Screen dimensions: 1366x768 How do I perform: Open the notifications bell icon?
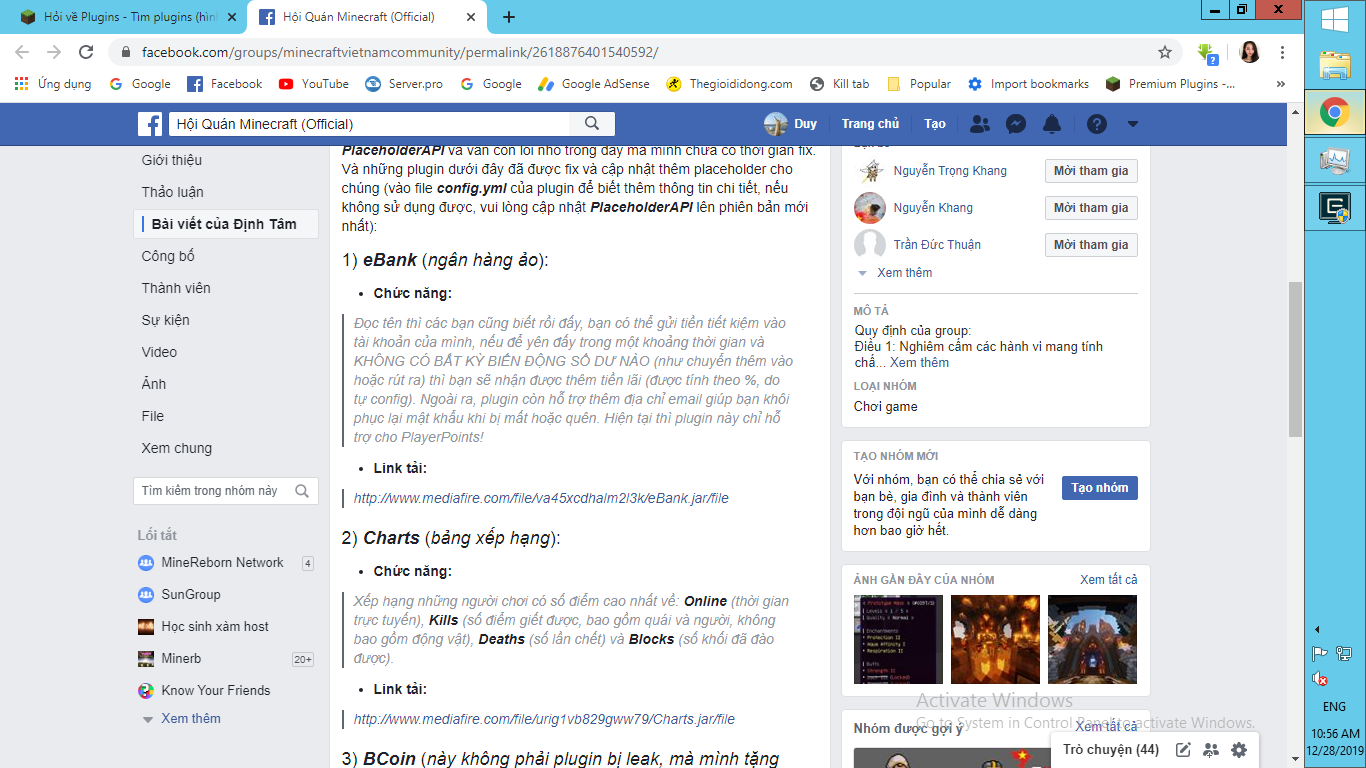[x=1051, y=124]
